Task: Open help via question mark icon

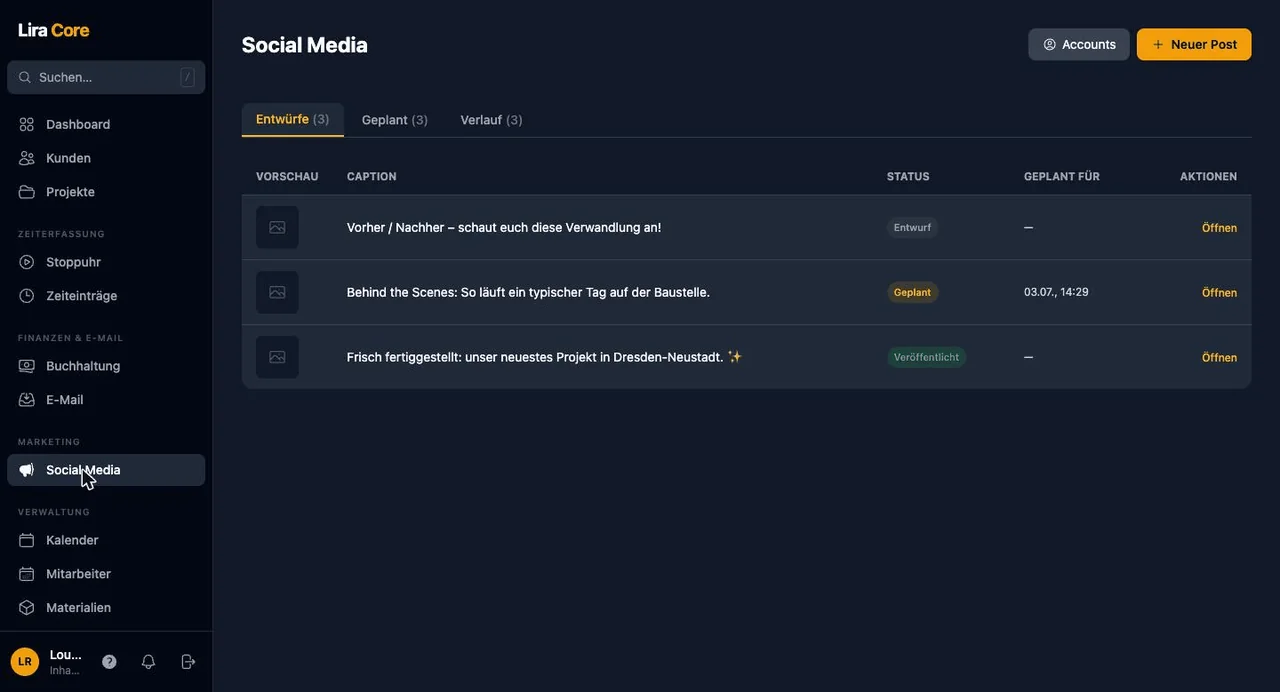Action: 109,662
